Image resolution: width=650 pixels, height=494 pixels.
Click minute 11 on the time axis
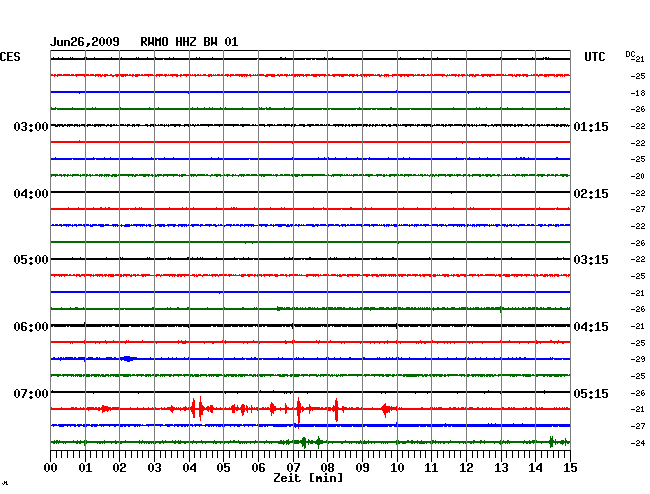click(x=431, y=467)
